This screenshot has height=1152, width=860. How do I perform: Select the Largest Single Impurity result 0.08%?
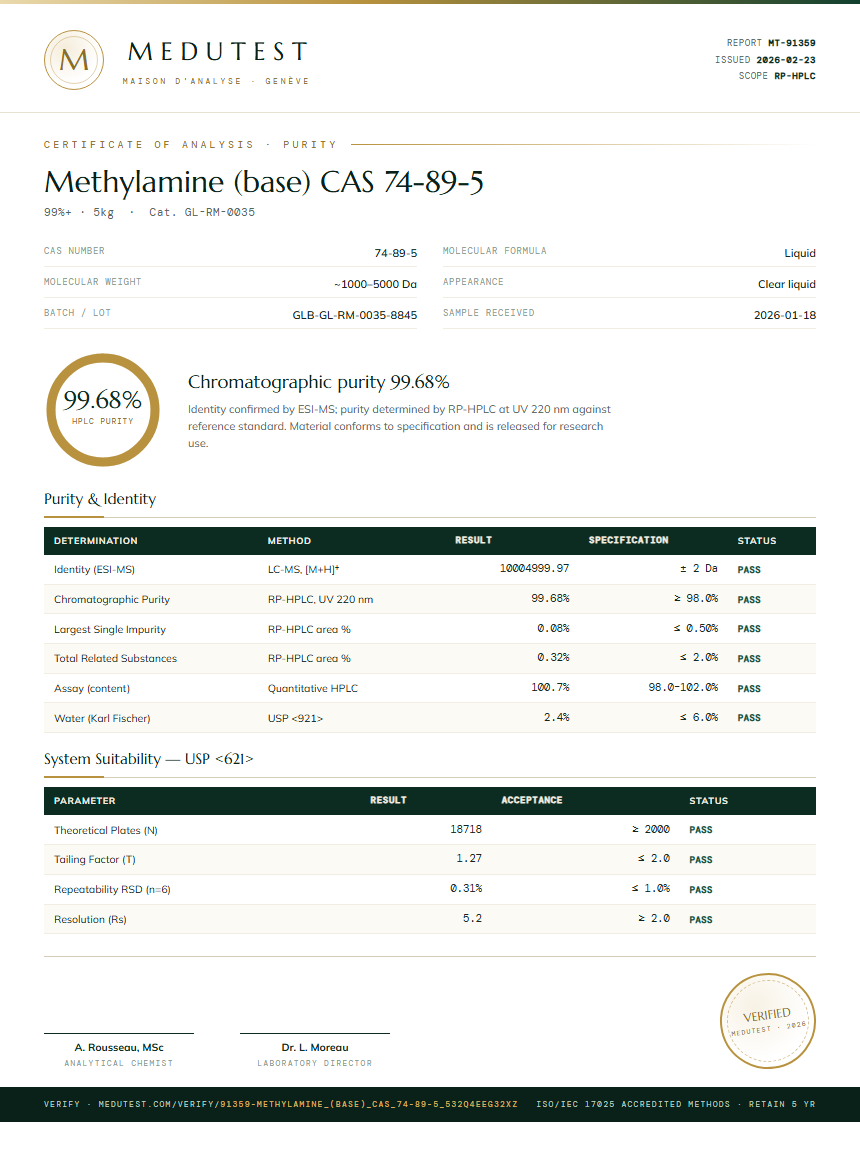coord(553,628)
